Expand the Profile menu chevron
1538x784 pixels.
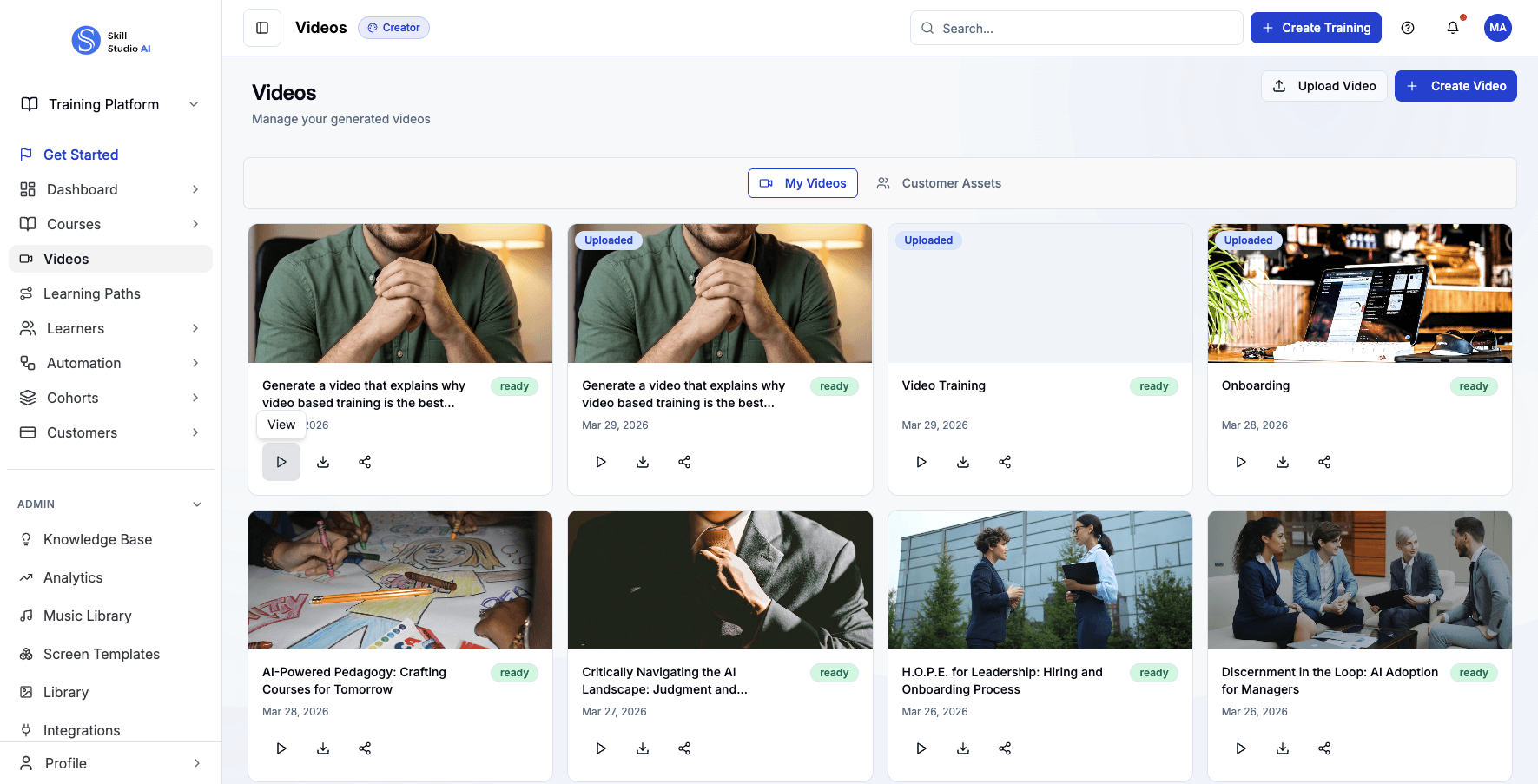point(197,763)
